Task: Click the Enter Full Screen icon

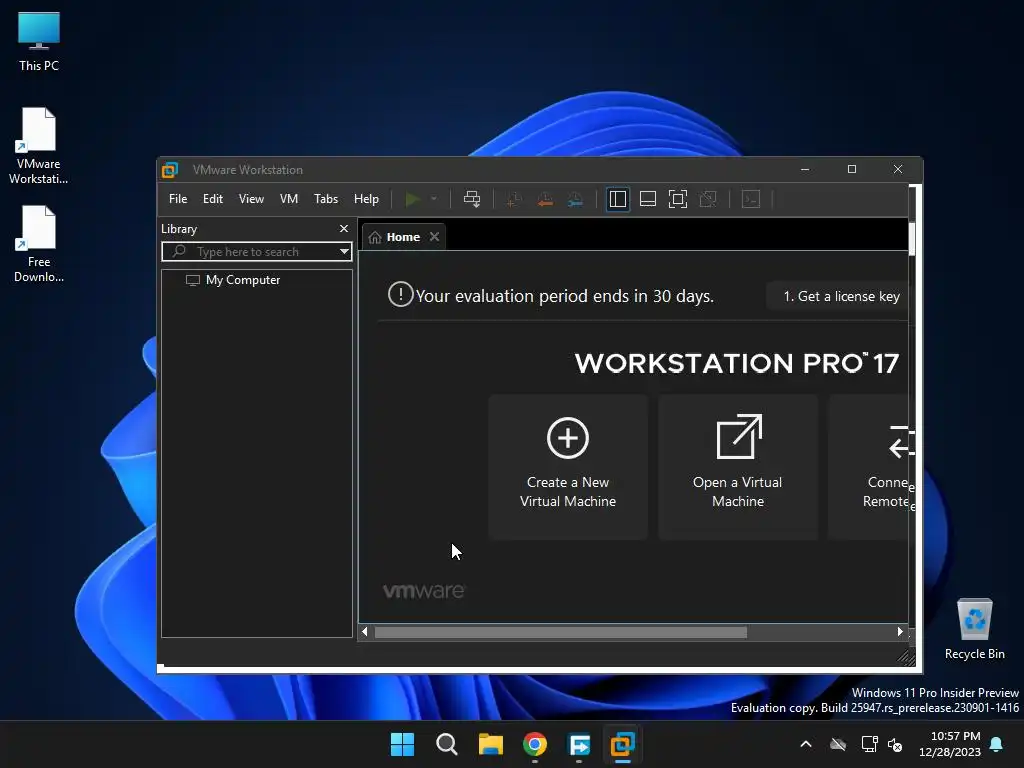Action: coord(678,199)
